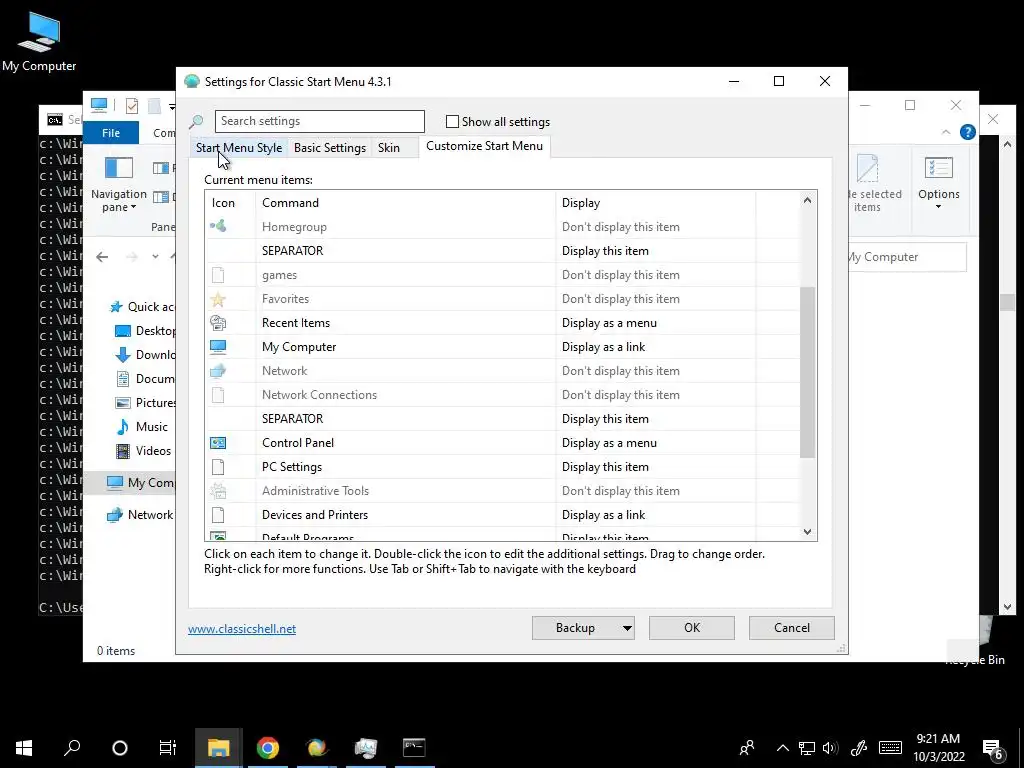The image size is (1024, 768).
Task: Click OK to apply settings
Action: tap(692, 628)
